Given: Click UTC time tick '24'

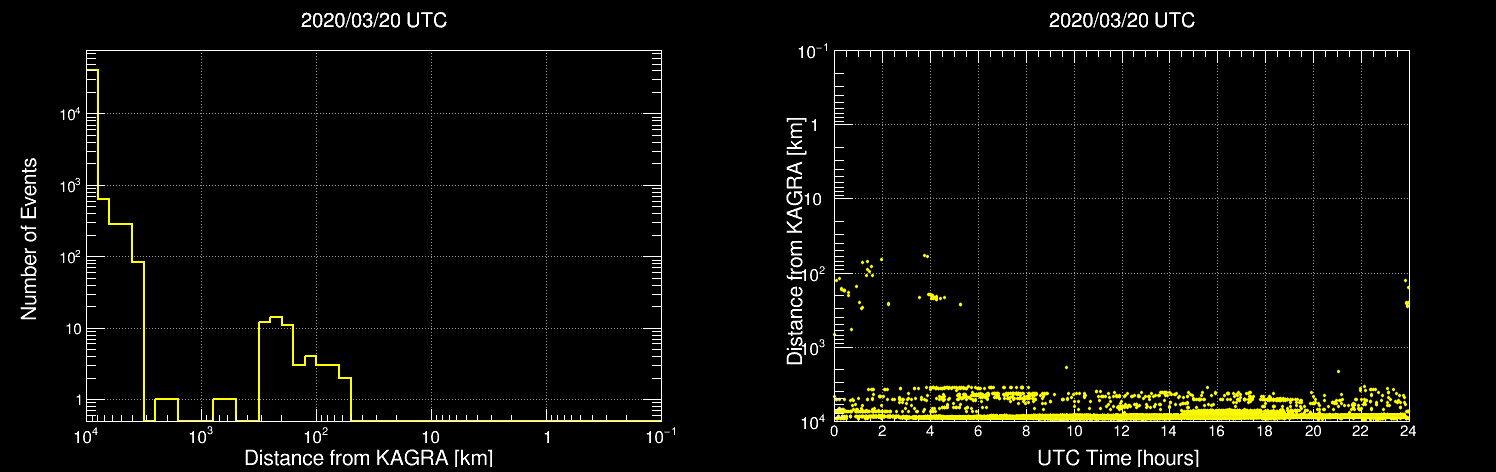Looking at the screenshot, I should (1408, 431).
